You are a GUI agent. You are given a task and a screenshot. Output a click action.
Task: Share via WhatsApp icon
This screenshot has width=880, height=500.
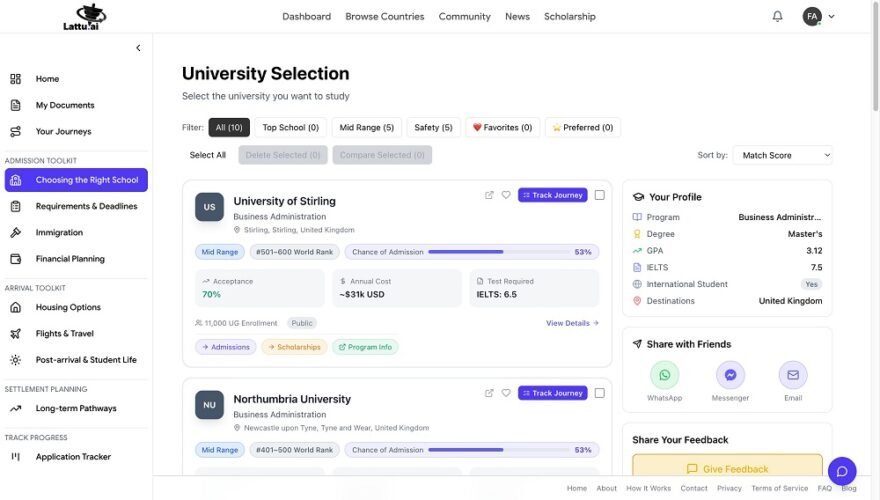tap(664, 375)
